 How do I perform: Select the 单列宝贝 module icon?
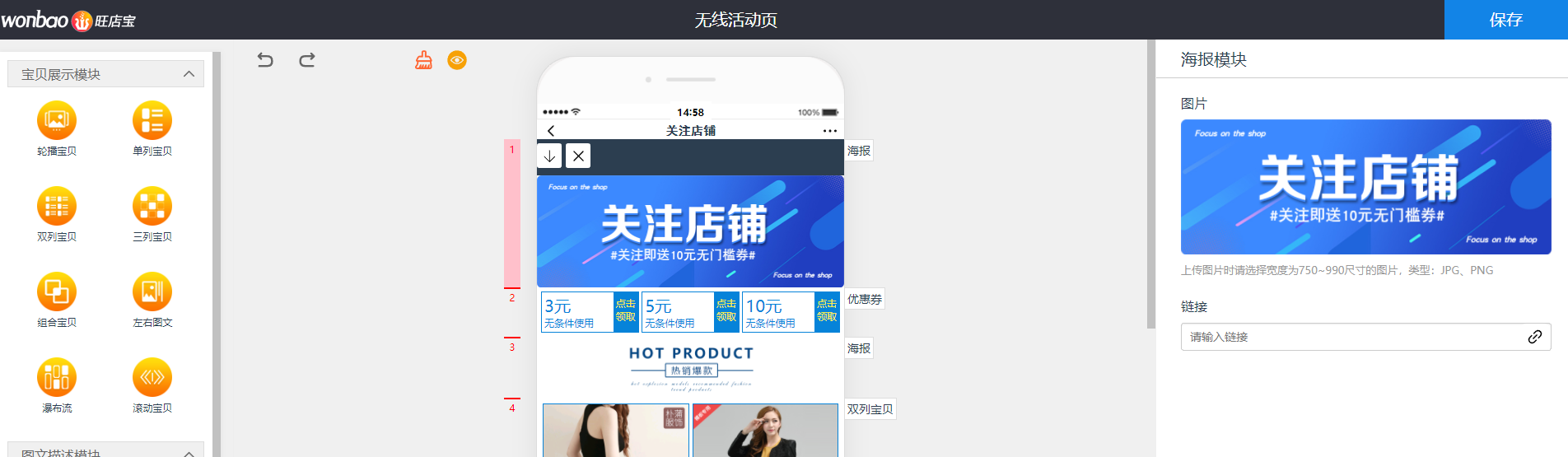[152, 121]
